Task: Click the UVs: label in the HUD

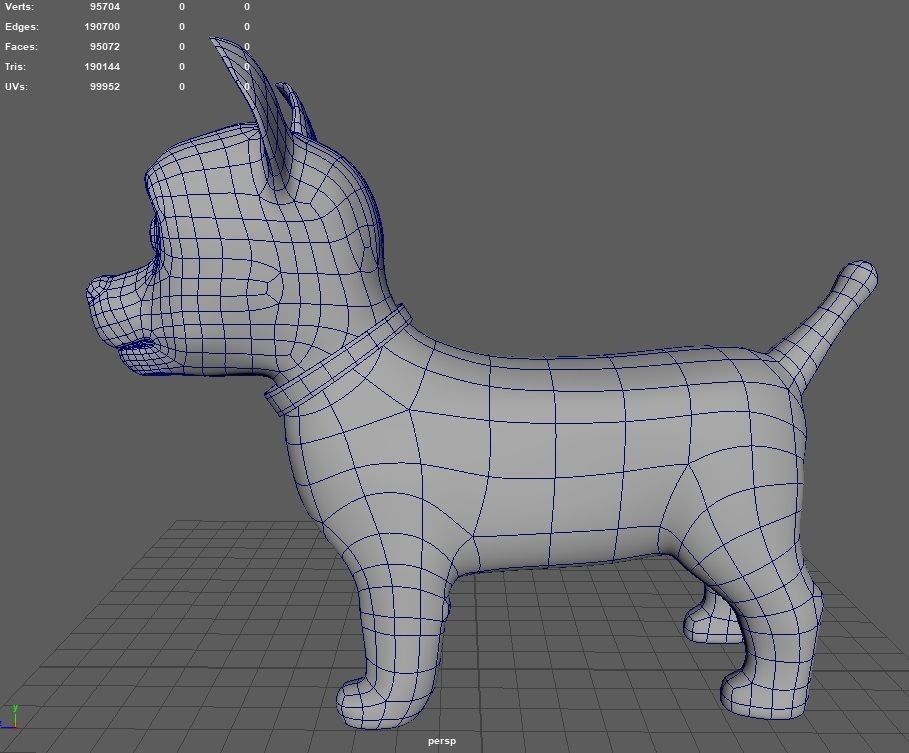Action: pyautogui.click(x=16, y=86)
